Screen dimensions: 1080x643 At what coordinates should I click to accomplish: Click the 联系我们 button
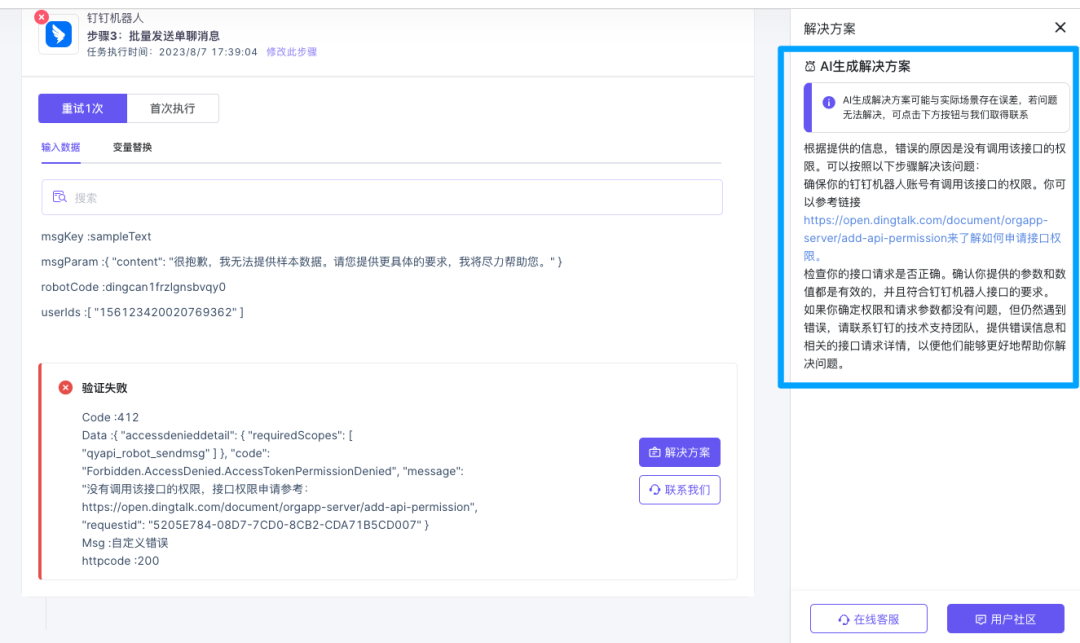(x=679, y=489)
